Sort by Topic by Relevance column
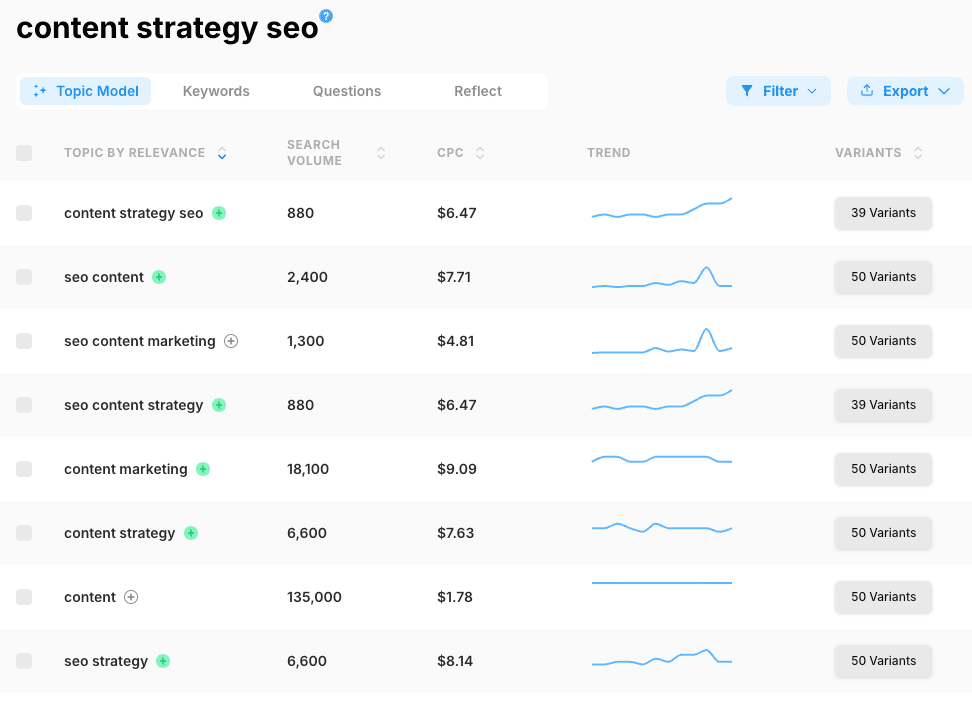 [222, 153]
